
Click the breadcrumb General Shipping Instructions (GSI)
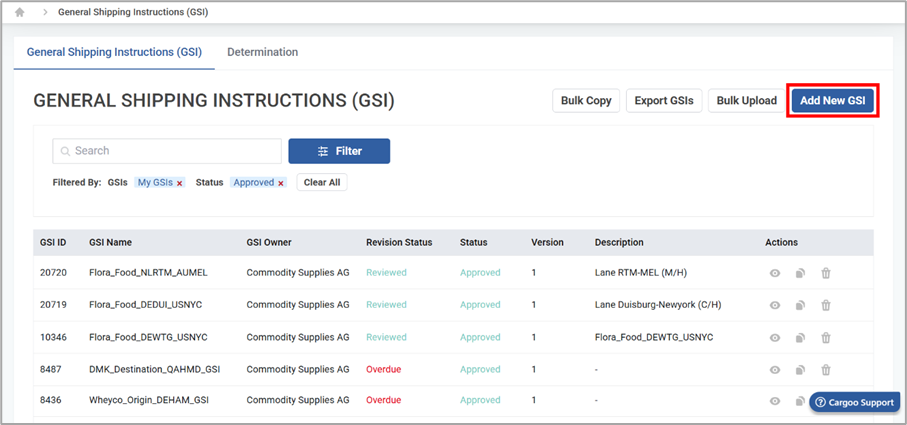point(133,12)
